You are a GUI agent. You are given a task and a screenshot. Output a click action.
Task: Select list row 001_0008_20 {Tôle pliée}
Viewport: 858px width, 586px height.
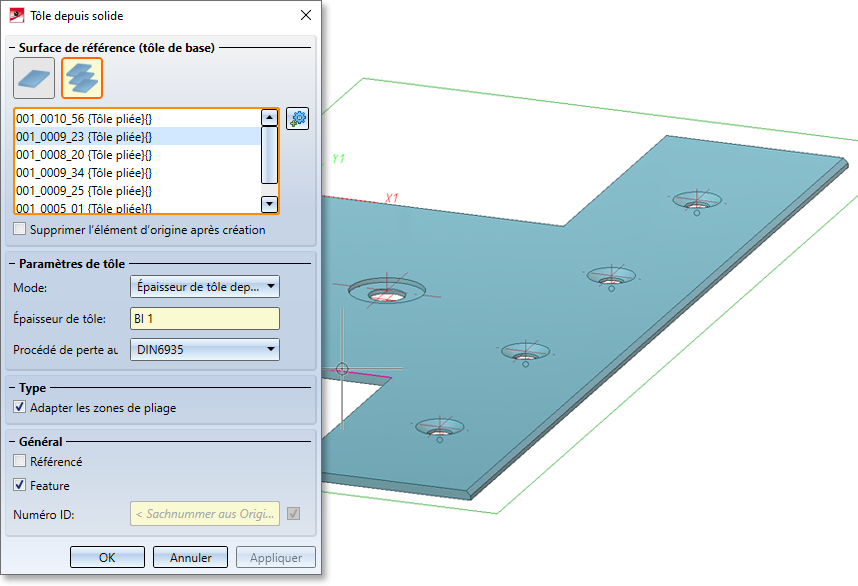(138, 154)
